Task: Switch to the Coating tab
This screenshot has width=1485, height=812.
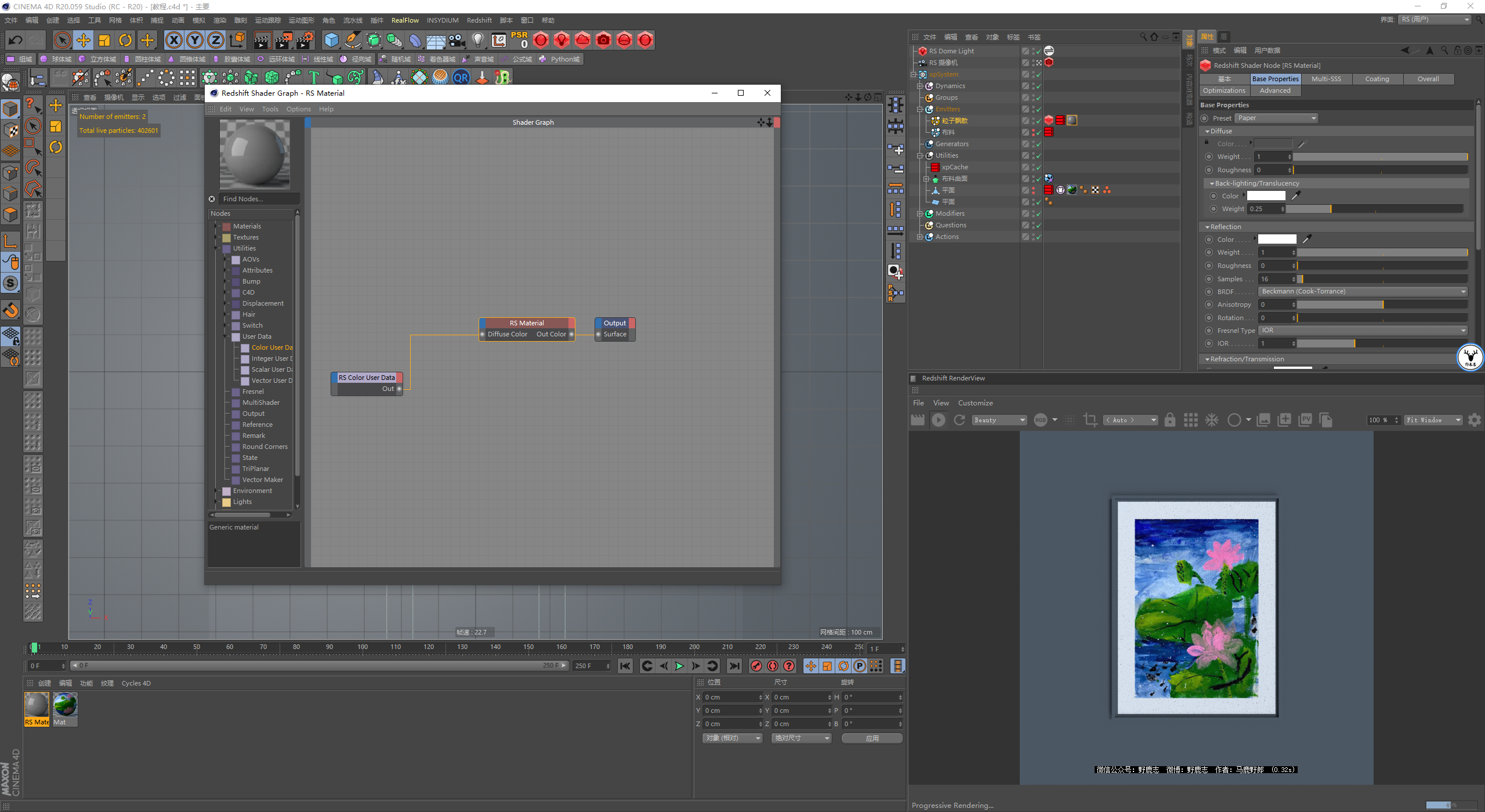Action: point(1377,79)
